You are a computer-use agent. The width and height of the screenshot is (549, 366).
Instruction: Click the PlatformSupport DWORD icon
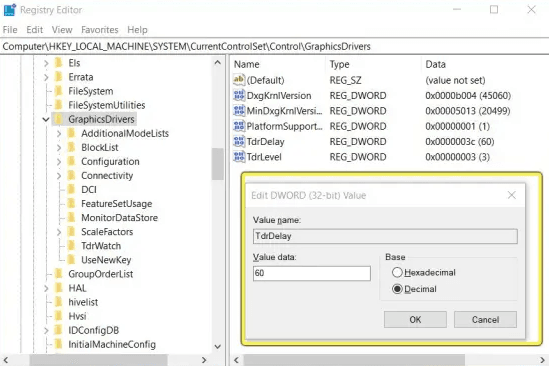[239, 126]
